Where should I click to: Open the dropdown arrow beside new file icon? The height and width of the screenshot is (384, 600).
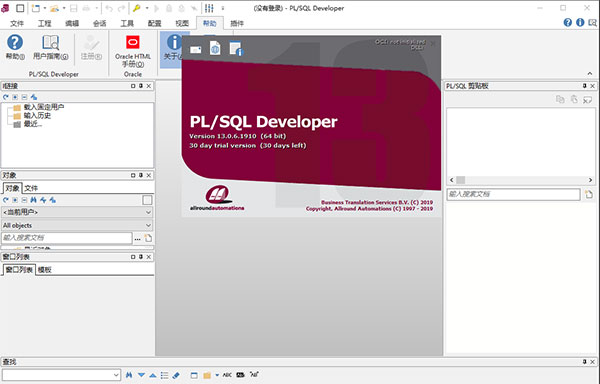(44, 8)
